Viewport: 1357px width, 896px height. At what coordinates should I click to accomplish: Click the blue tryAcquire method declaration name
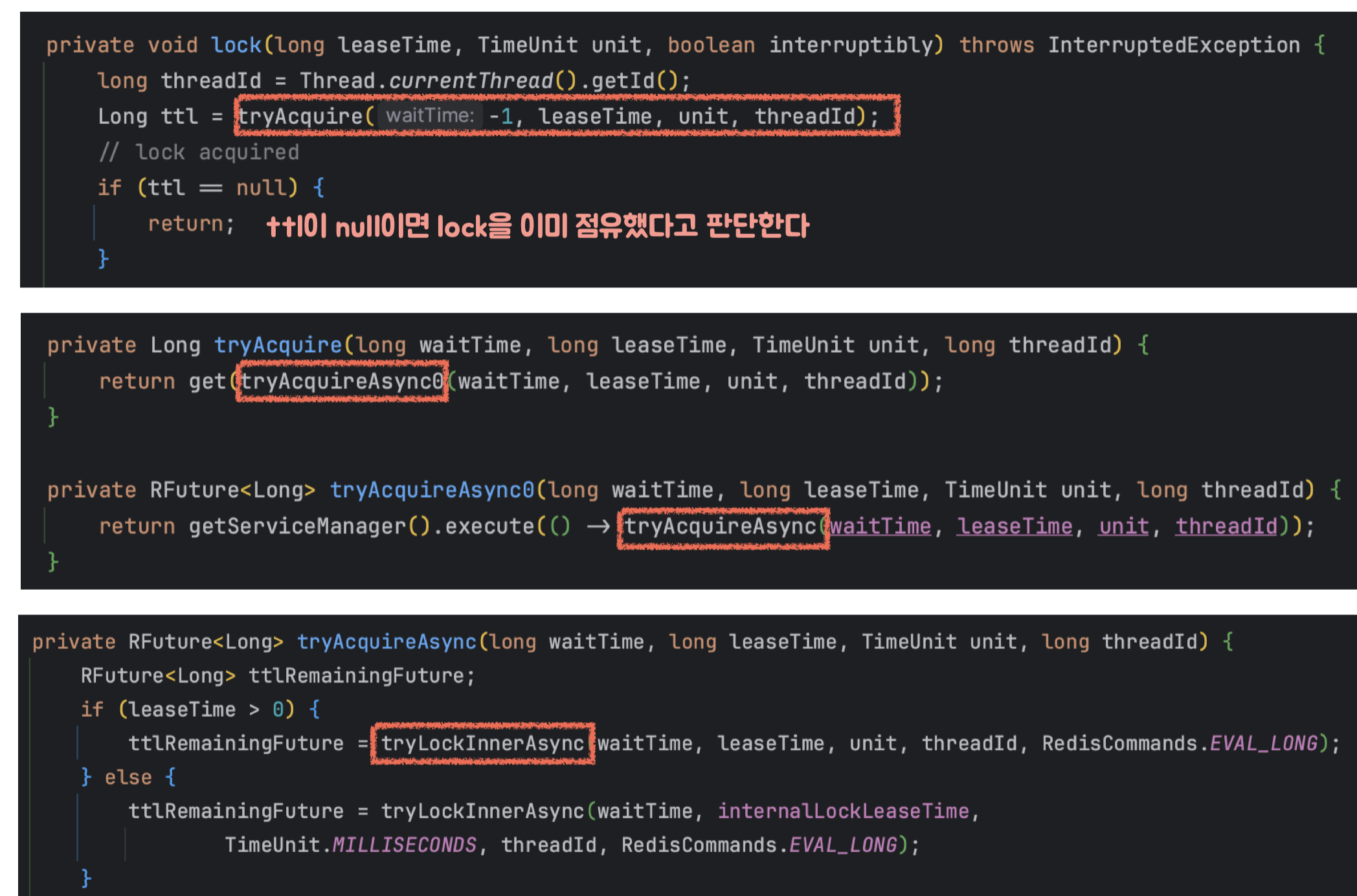point(278,345)
